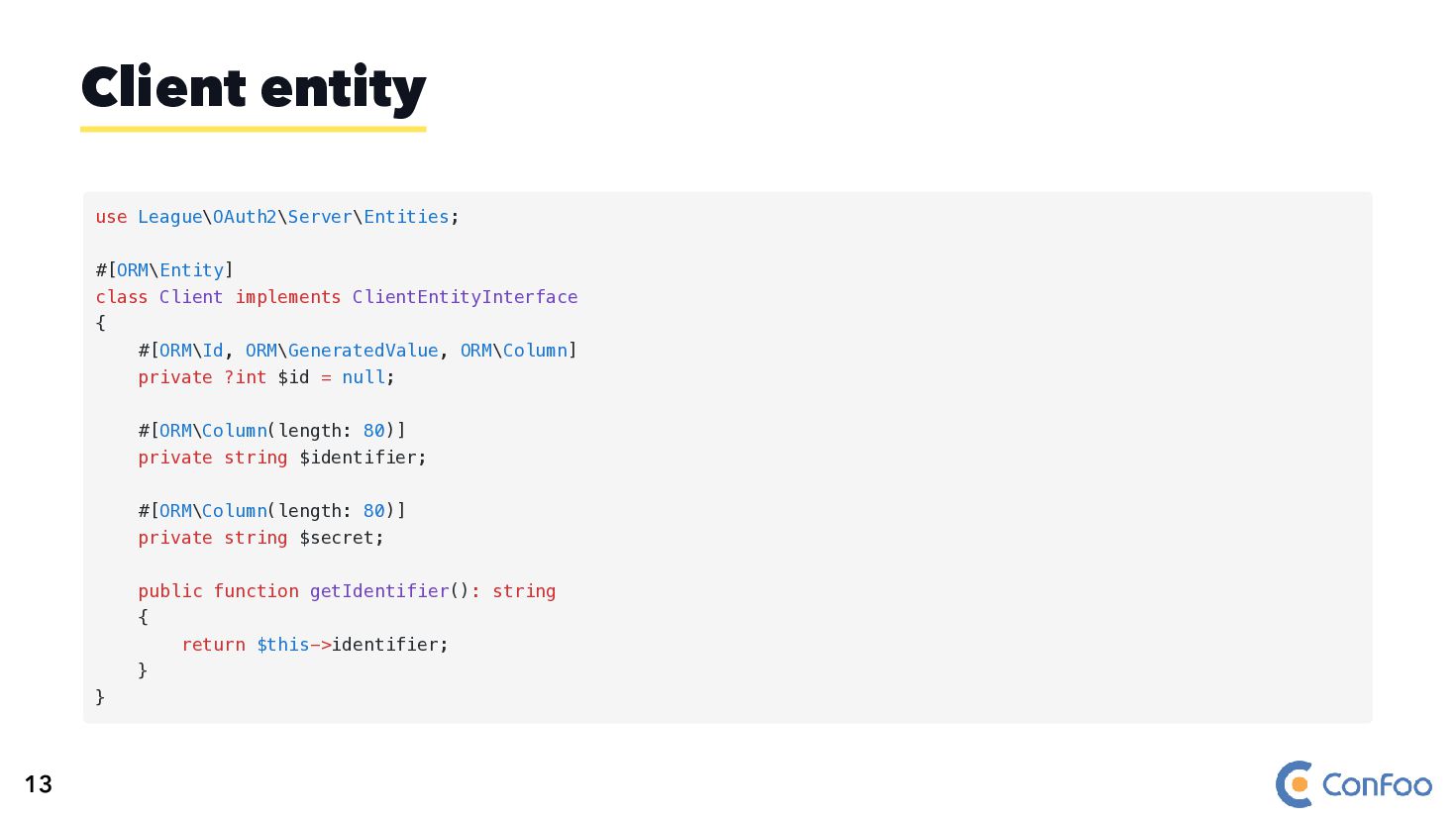Click the getIdentifier function name
This screenshot has width=1456, height=820.
click(379, 591)
